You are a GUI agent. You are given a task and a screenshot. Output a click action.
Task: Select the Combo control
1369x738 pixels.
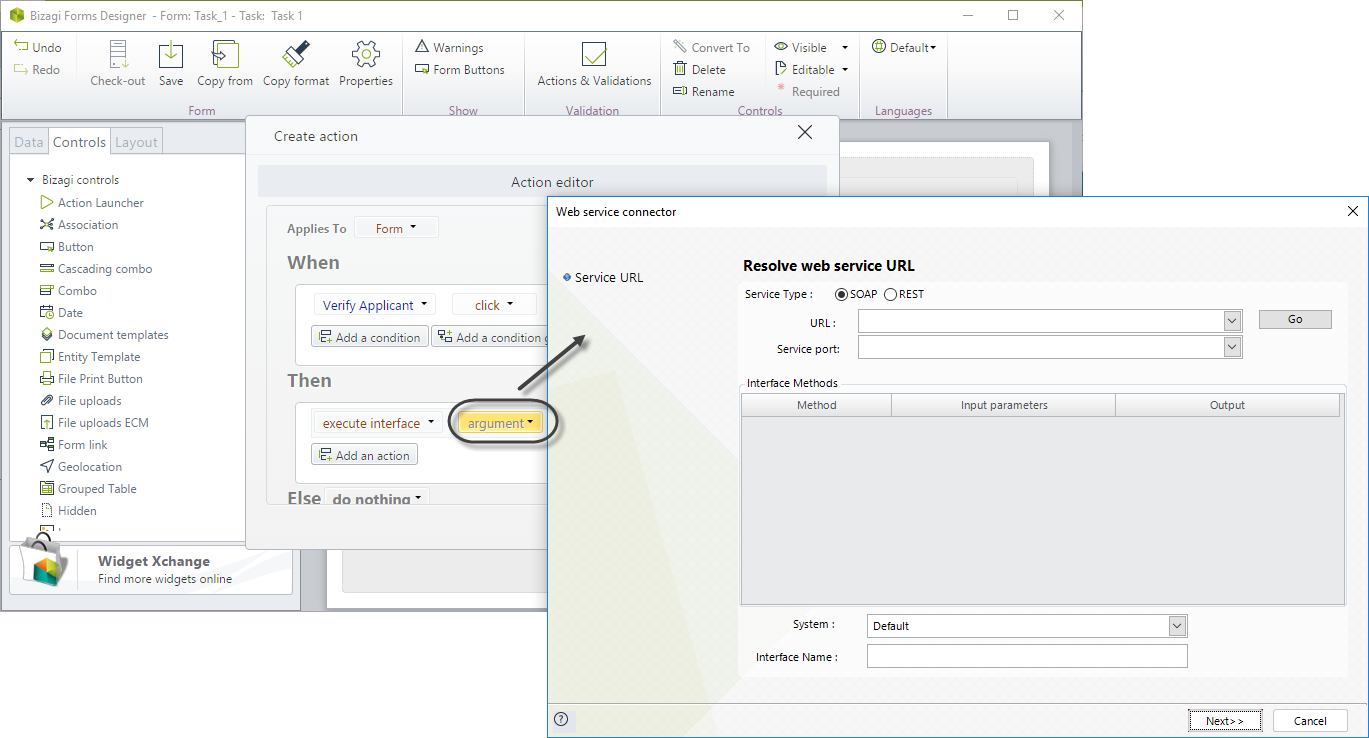coord(68,290)
